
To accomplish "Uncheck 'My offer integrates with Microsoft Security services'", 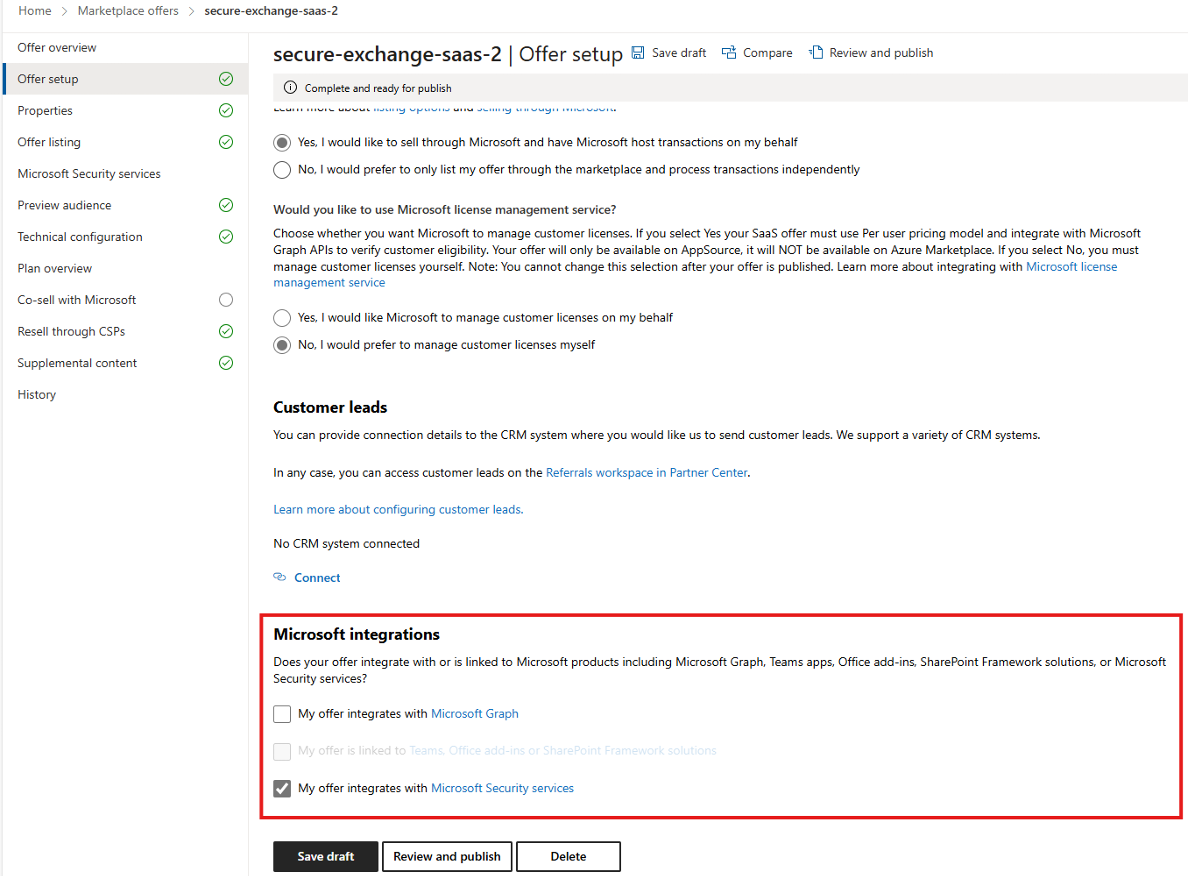I will (282, 788).
